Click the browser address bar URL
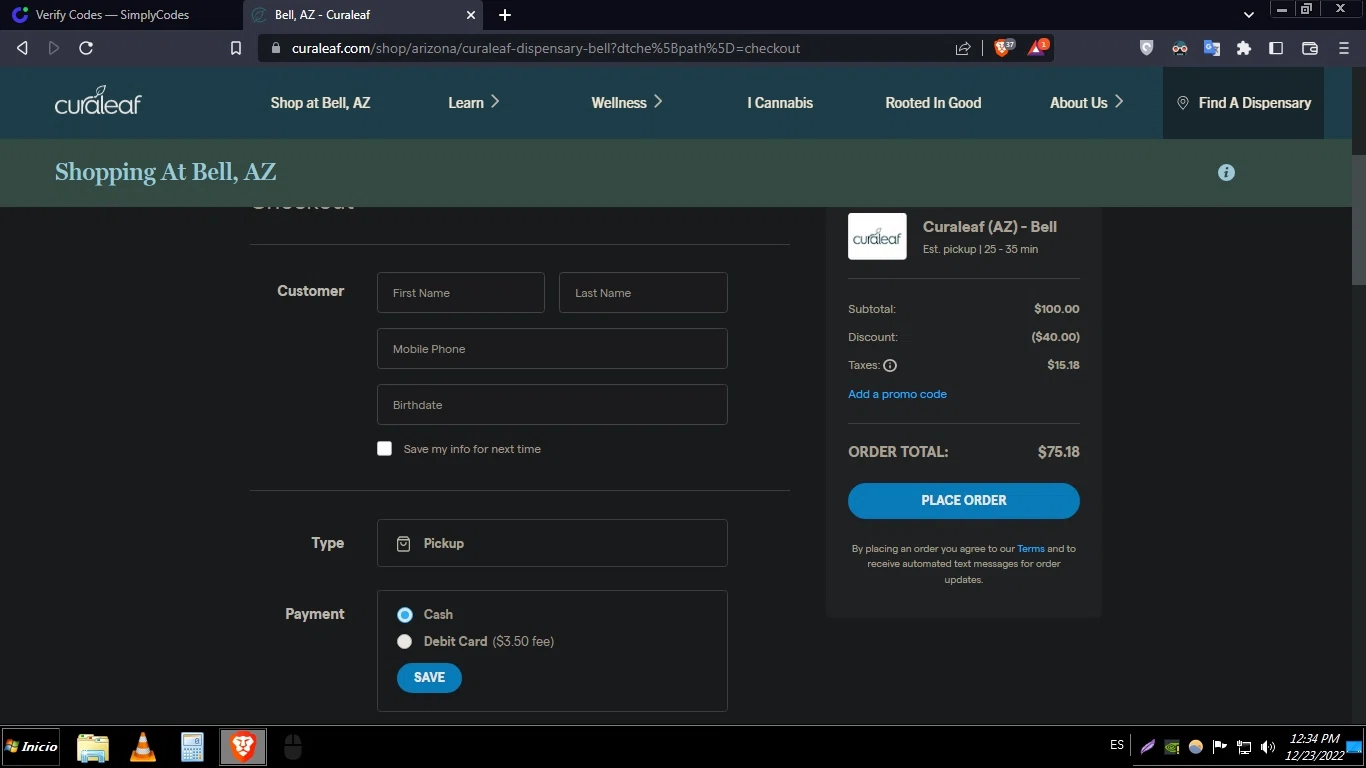The width and height of the screenshot is (1366, 768). [x=546, y=48]
